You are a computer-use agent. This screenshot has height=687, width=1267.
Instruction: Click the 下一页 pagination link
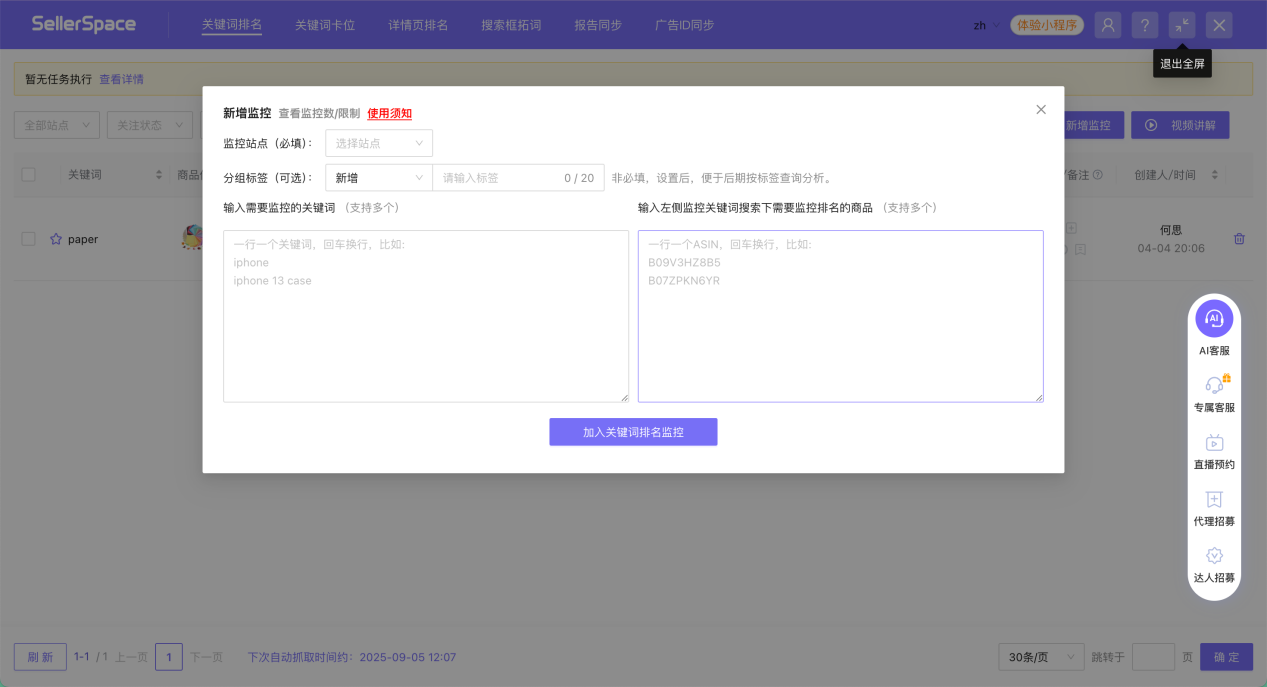click(207, 657)
